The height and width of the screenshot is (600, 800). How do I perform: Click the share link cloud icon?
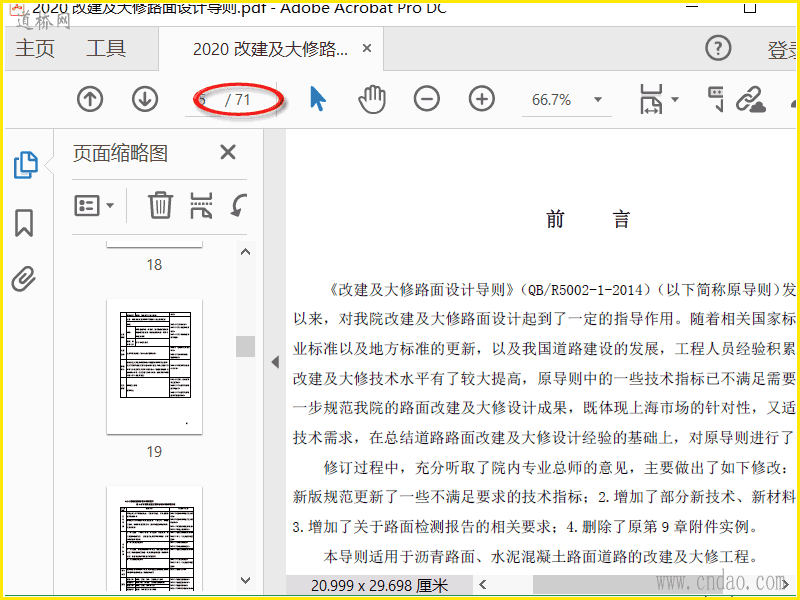[x=751, y=99]
